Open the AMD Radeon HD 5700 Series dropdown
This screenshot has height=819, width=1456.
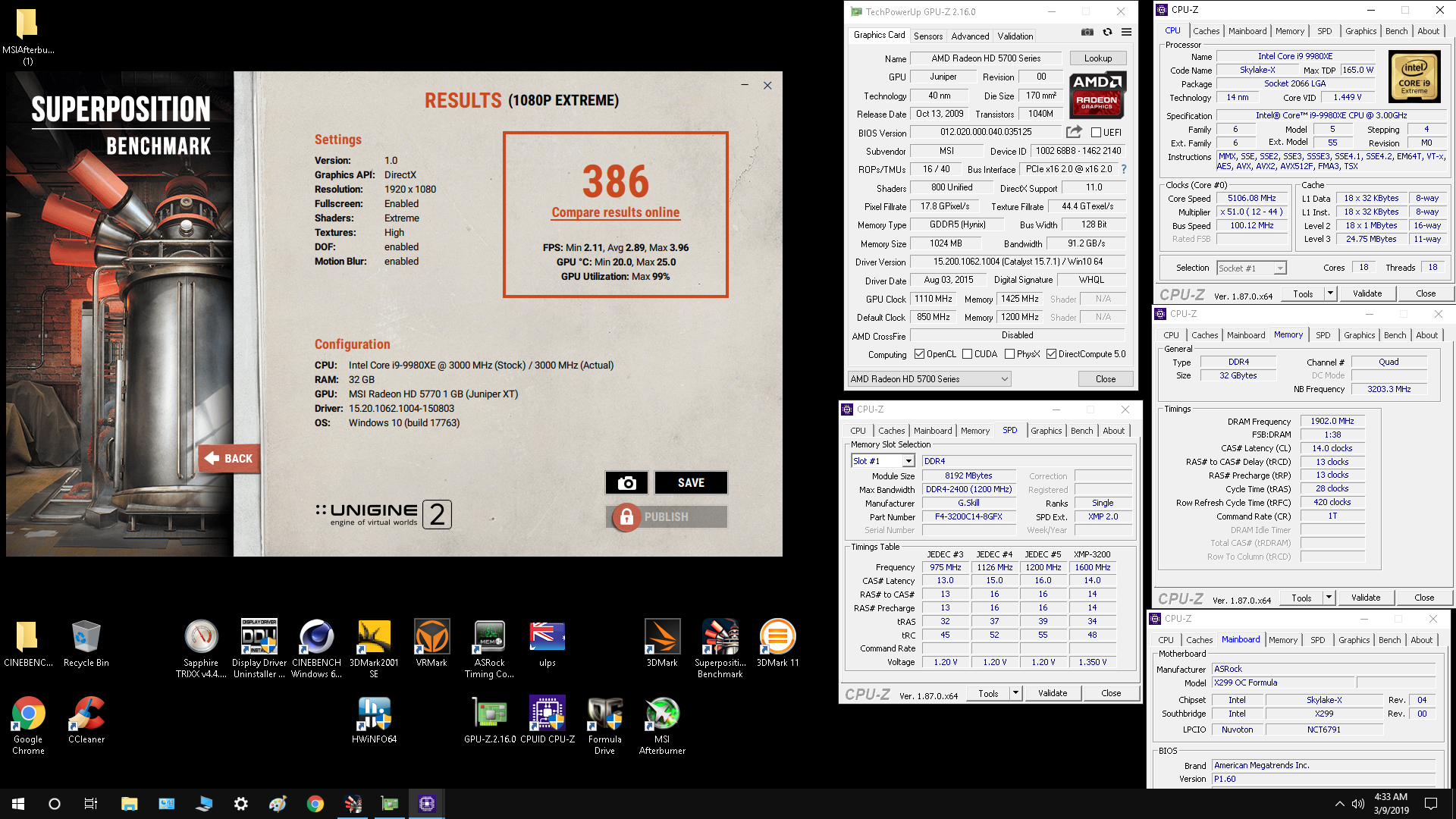929,379
